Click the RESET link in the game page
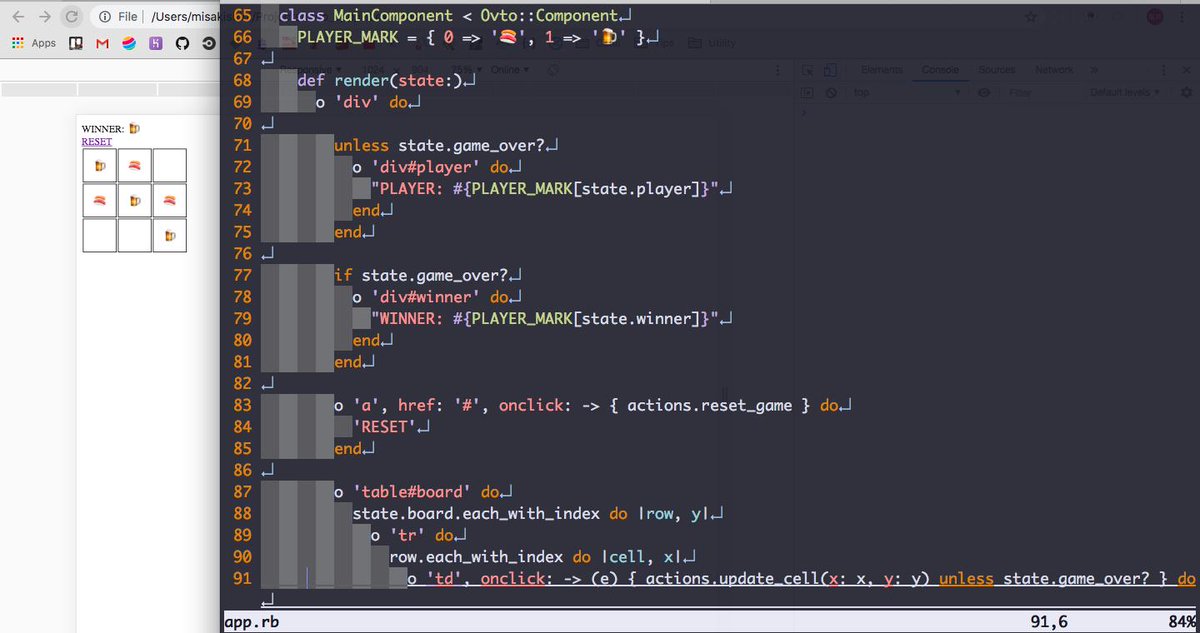 tap(97, 142)
